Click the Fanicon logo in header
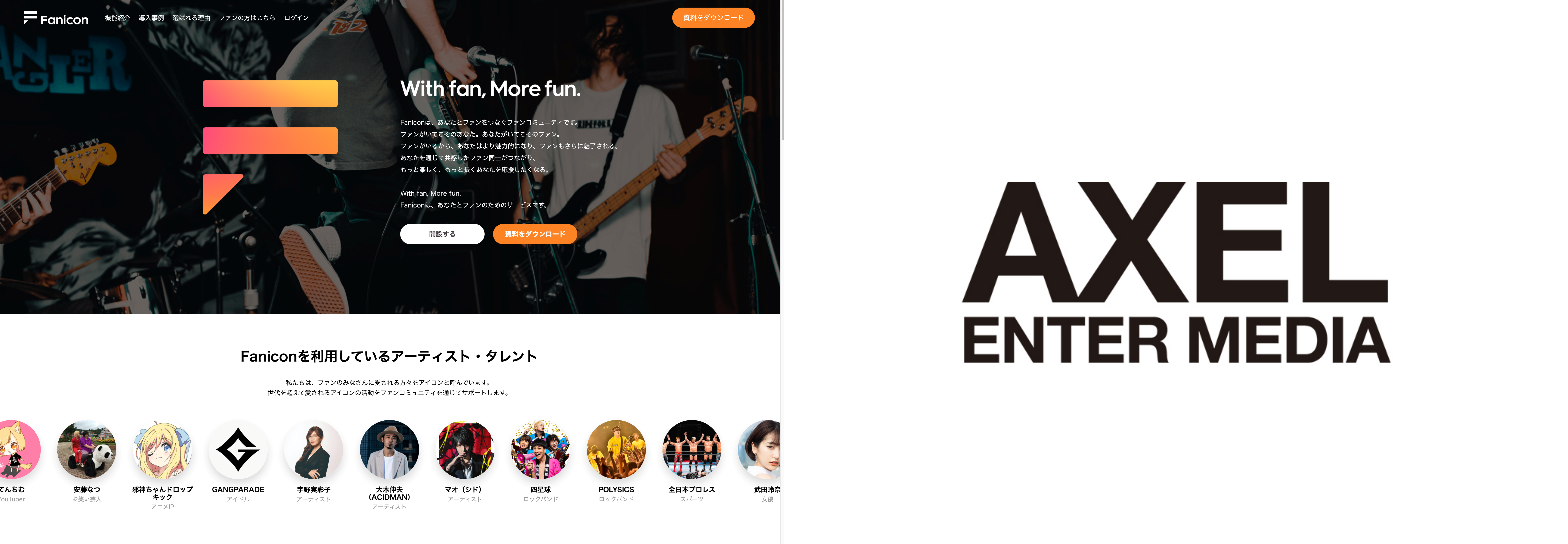 point(56,18)
